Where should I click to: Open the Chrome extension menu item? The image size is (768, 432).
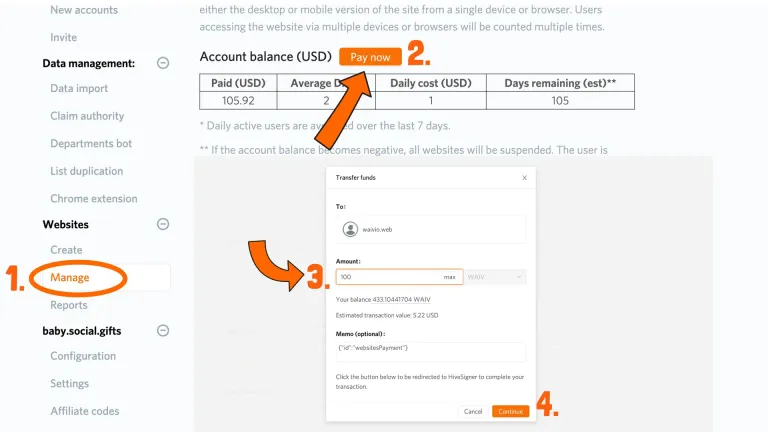[94, 199]
